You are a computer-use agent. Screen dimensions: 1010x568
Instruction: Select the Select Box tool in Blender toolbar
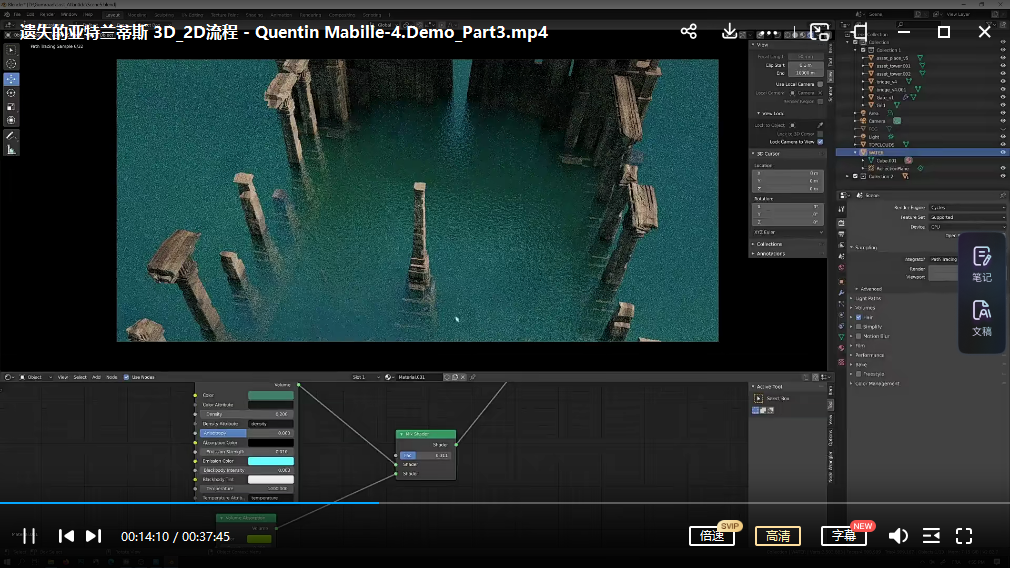[x=11, y=50]
